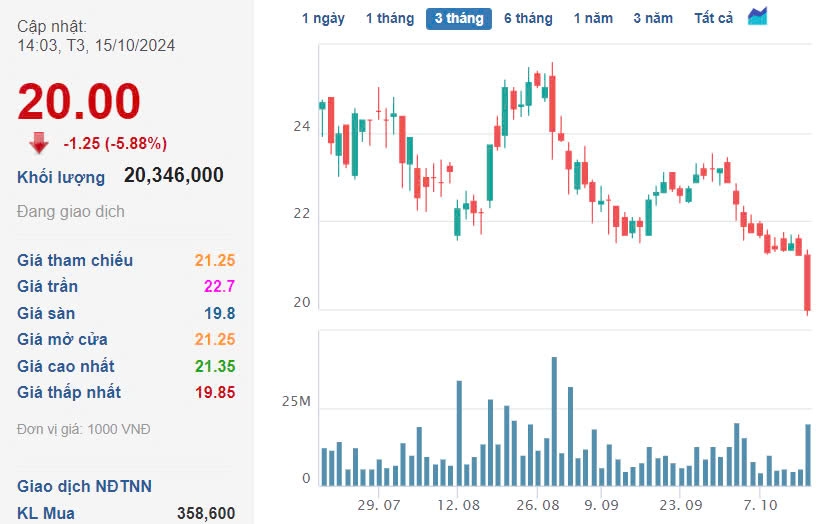
Task: Click the 29. 07 date axis label
Action: [379, 505]
